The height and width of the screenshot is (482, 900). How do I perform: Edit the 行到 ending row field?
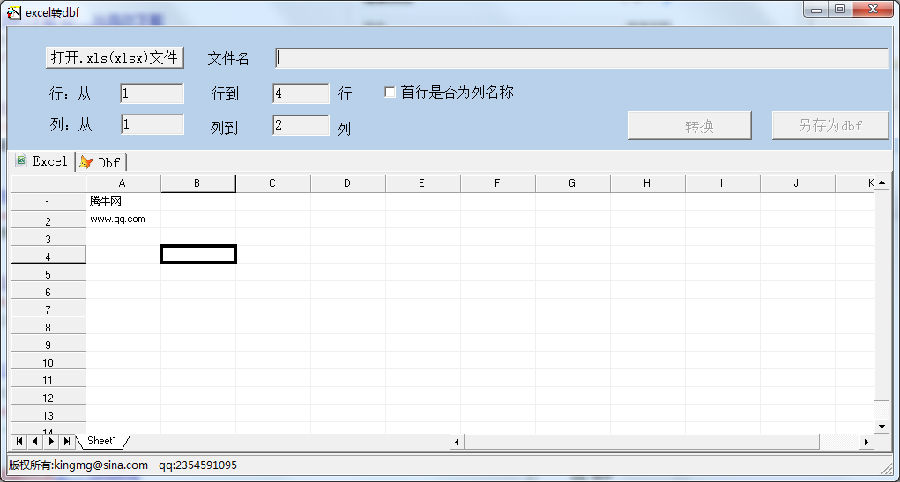click(x=301, y=94)
